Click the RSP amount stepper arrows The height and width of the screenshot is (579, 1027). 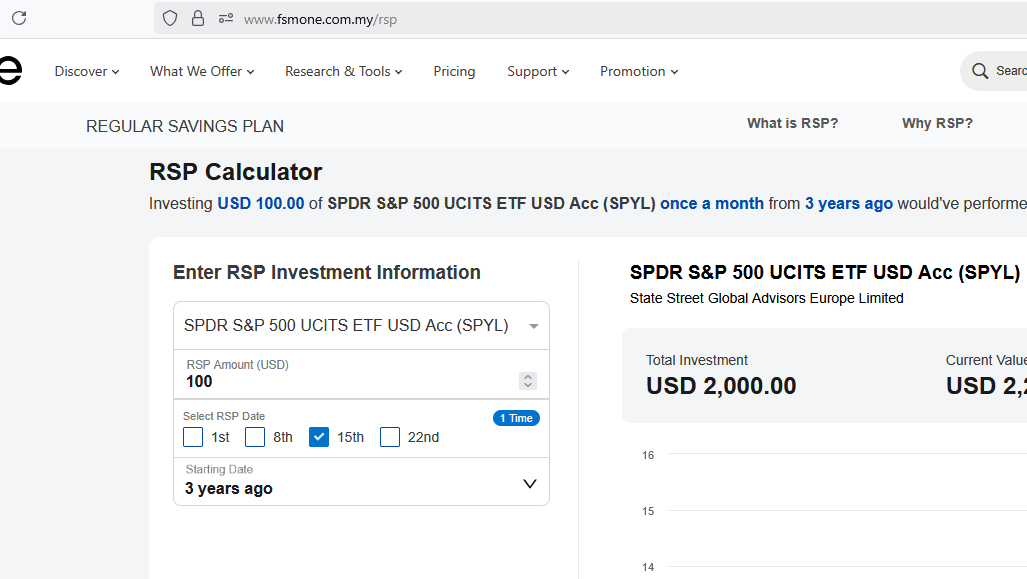coord(528,381)
